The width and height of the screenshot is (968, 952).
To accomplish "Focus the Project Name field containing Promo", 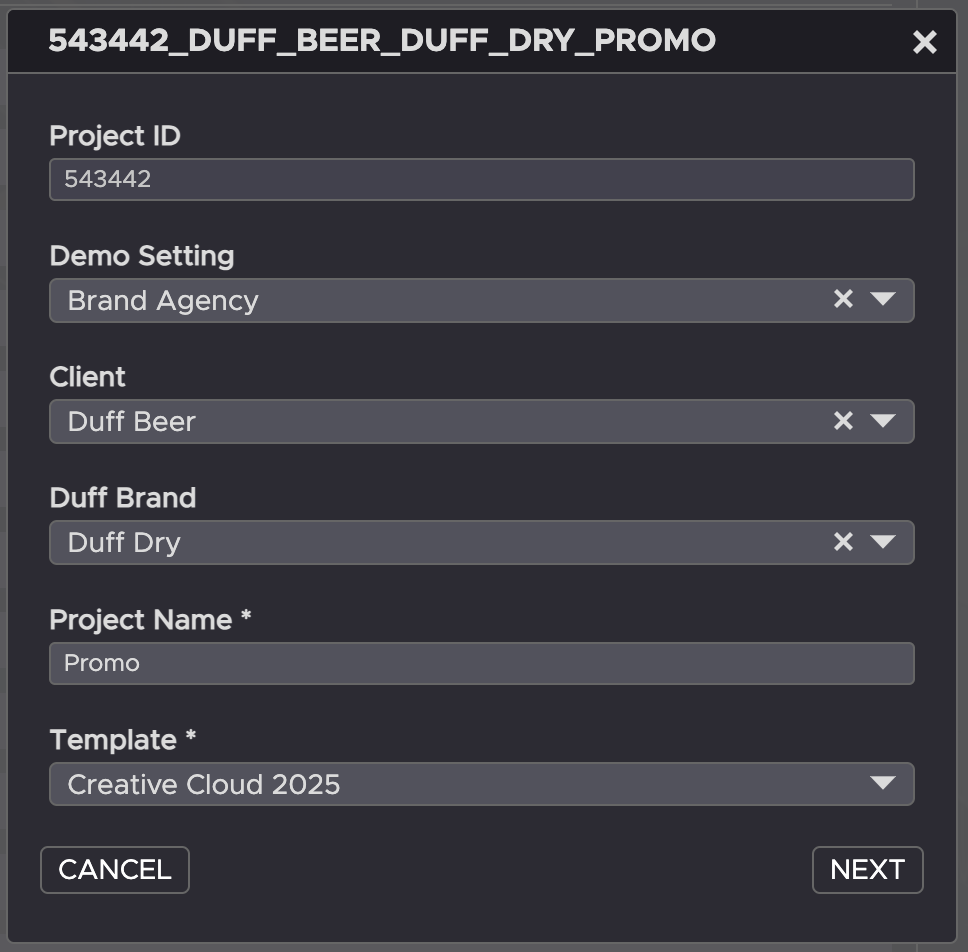I will point(481,663).
